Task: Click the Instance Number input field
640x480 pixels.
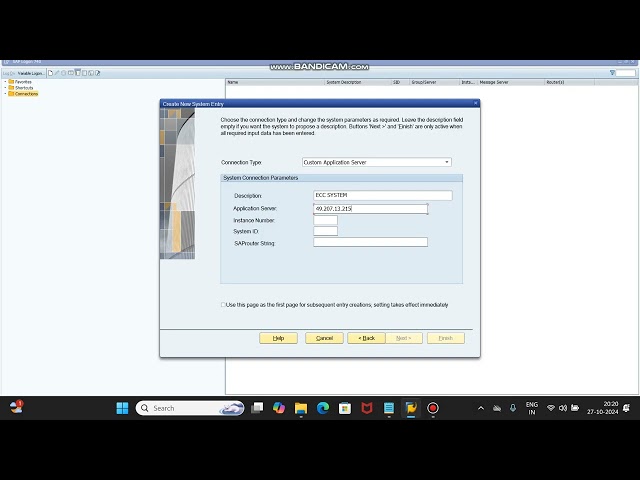Action: pyautogui.click(x=325, y=220)
